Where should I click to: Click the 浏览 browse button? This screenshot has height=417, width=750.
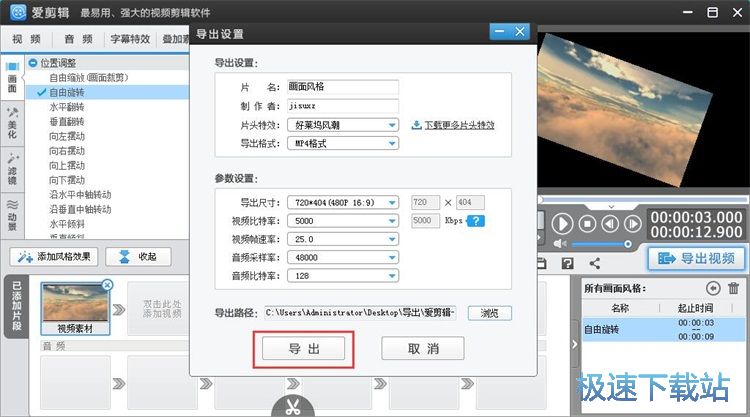coord(490,313)
